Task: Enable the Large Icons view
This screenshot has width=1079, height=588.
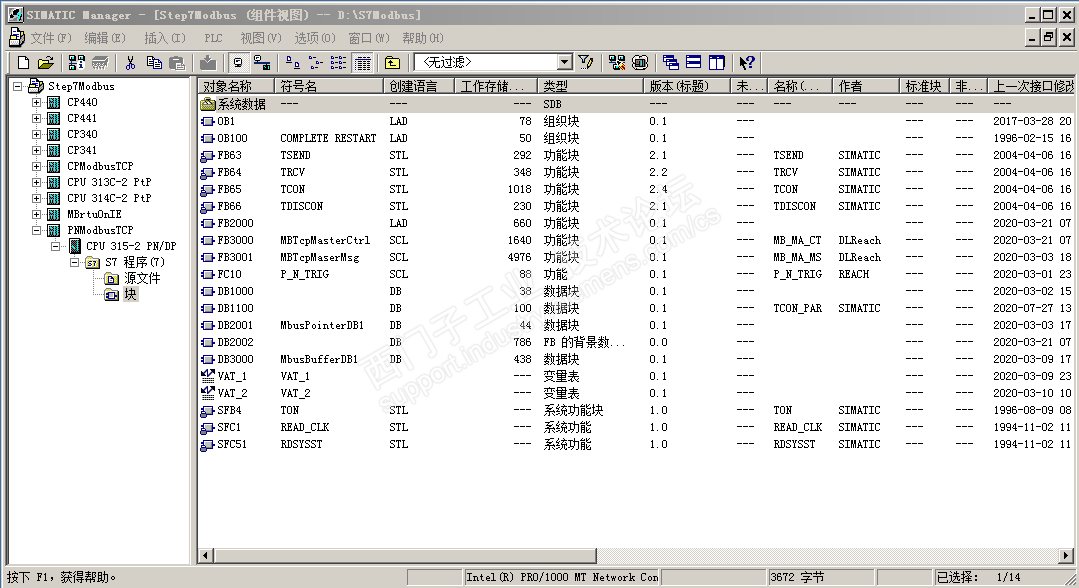Action: tap(292, 63)
